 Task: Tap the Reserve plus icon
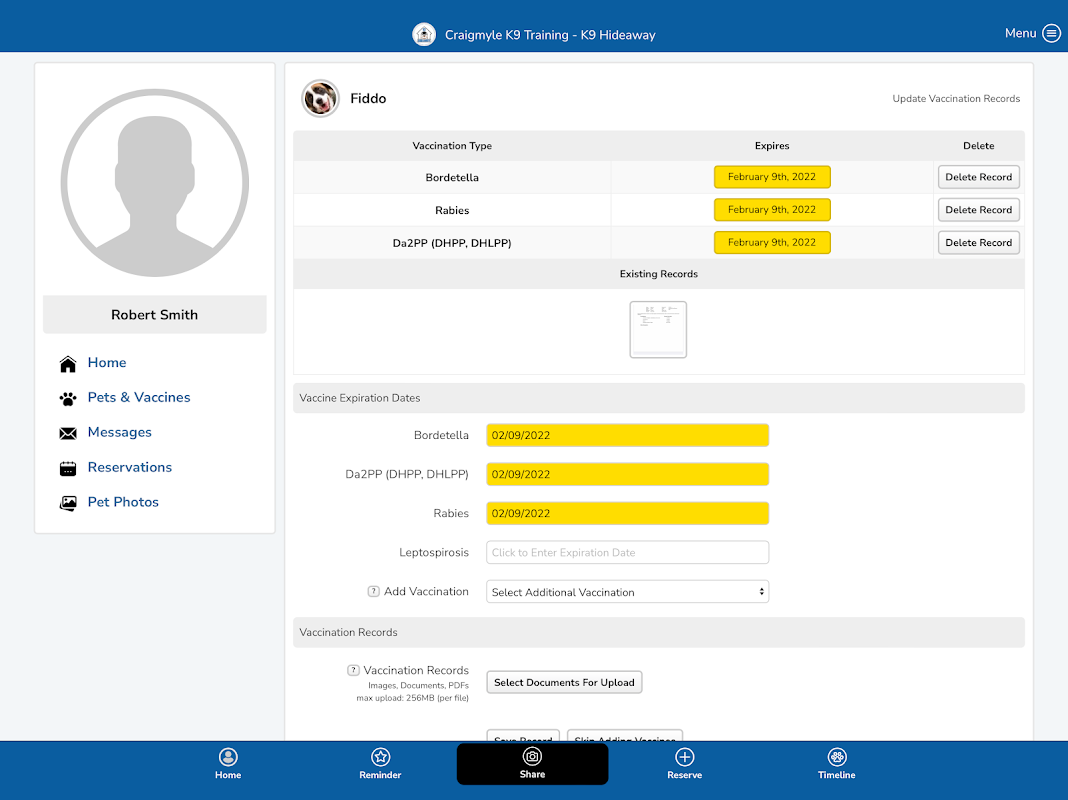685,757
